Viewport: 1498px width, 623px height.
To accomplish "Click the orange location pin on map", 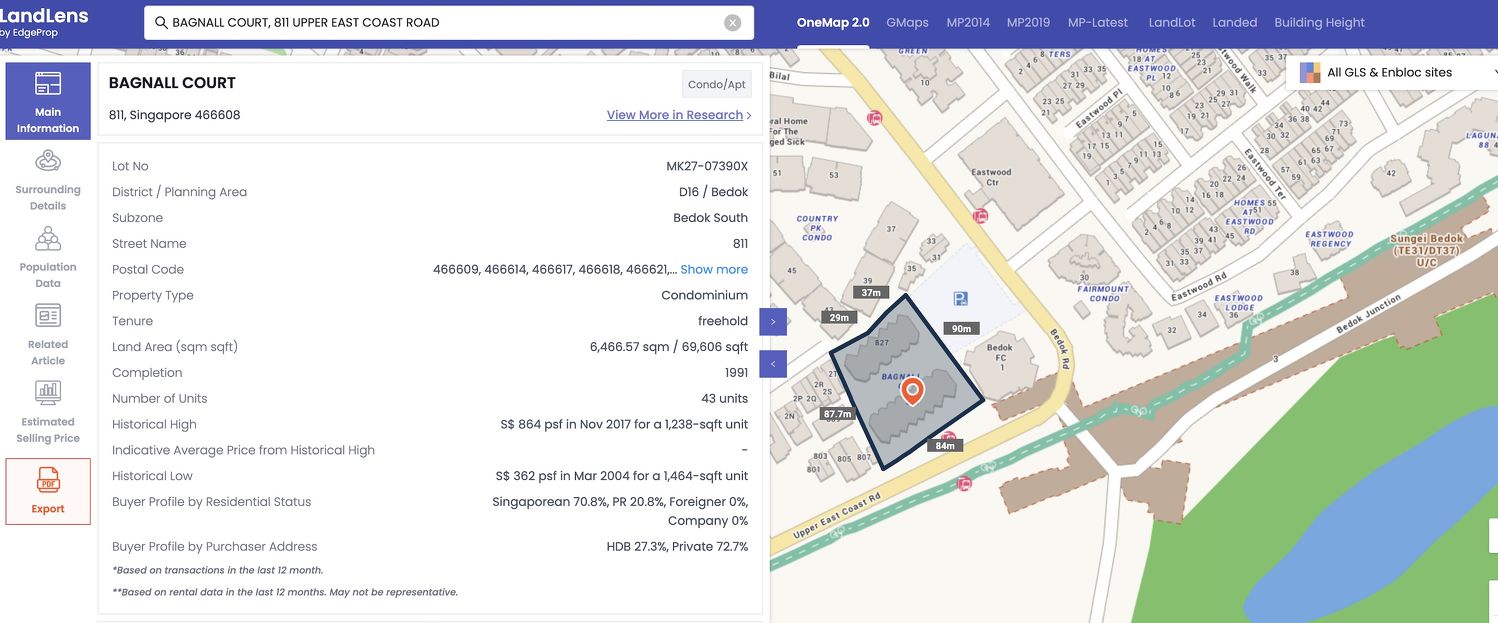I will (x=911, y=390).
